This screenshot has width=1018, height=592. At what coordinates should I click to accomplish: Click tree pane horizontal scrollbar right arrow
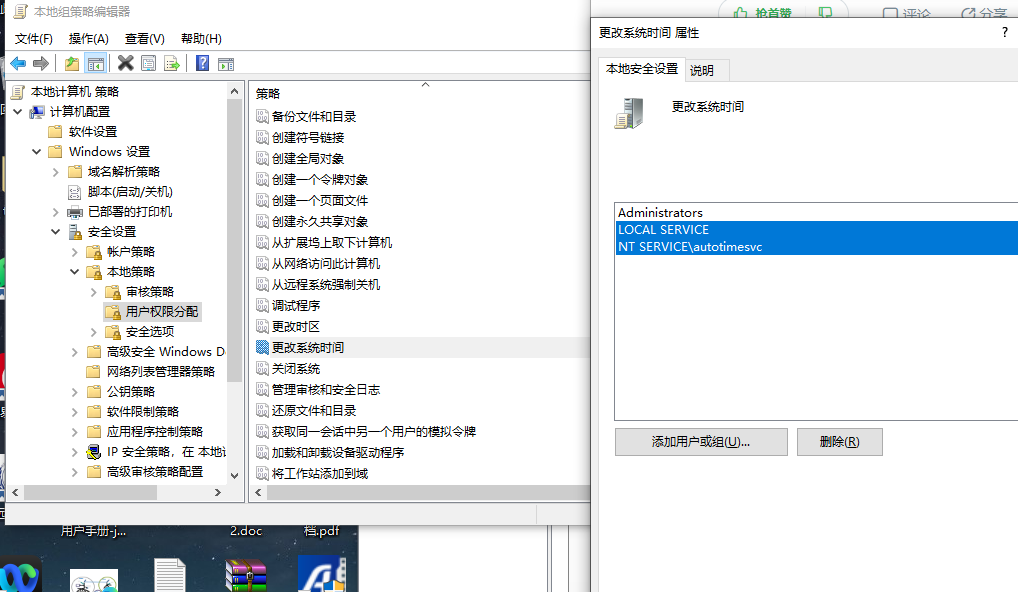coord(218,493)
